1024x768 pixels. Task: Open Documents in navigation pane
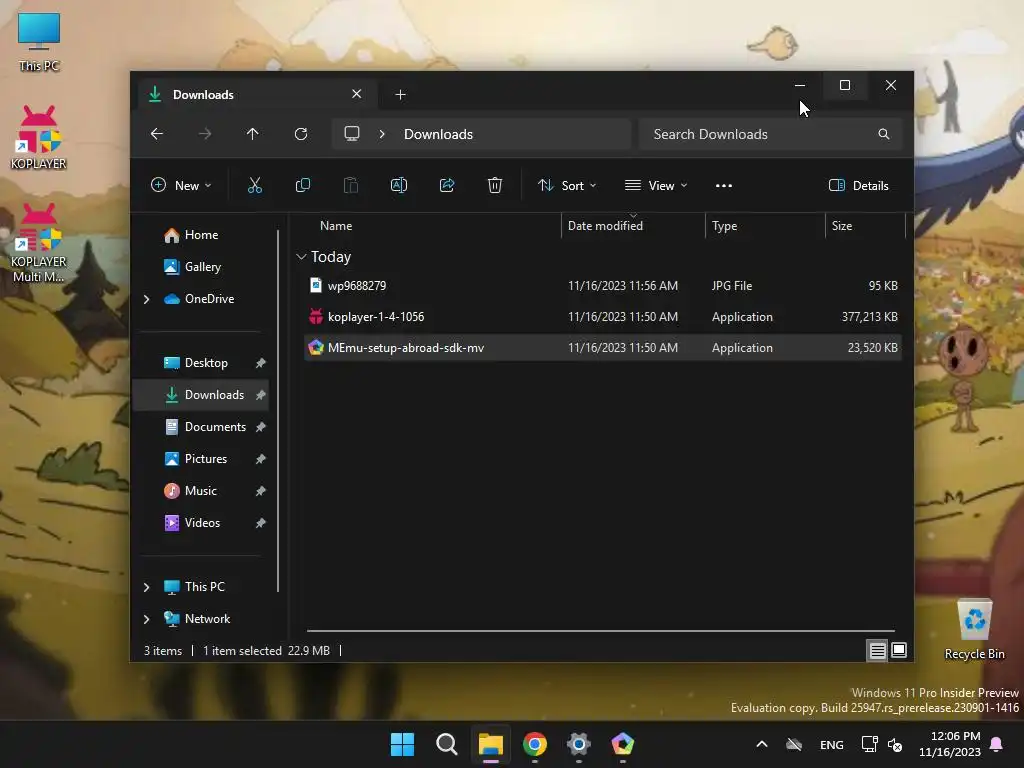pos(215,427)
